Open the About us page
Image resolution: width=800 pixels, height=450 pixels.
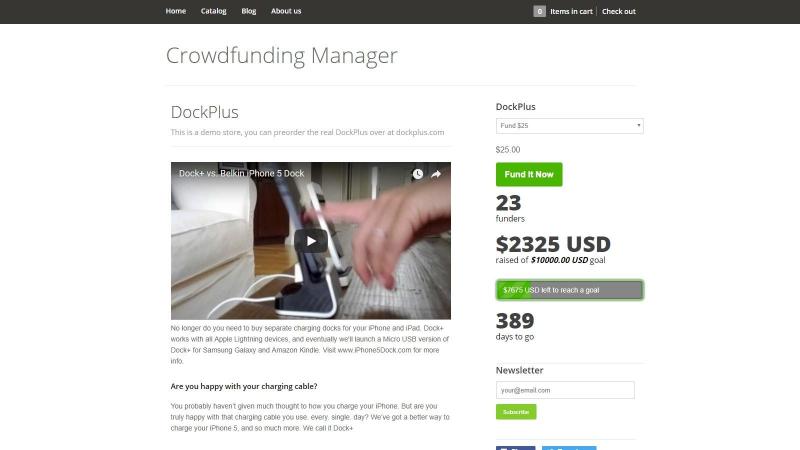[286, 11]
